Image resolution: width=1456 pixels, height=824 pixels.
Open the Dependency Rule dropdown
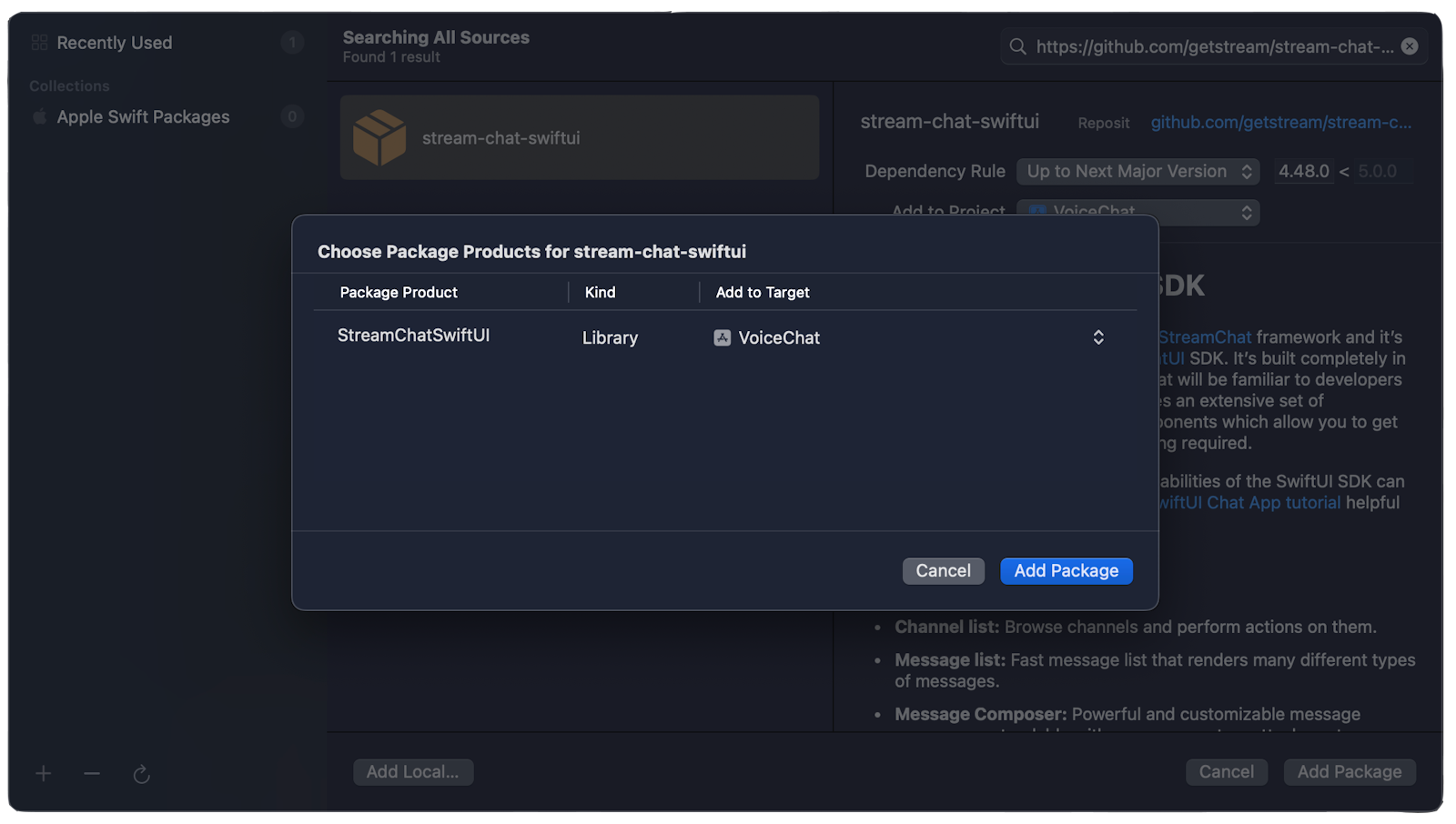[1137, 171]
